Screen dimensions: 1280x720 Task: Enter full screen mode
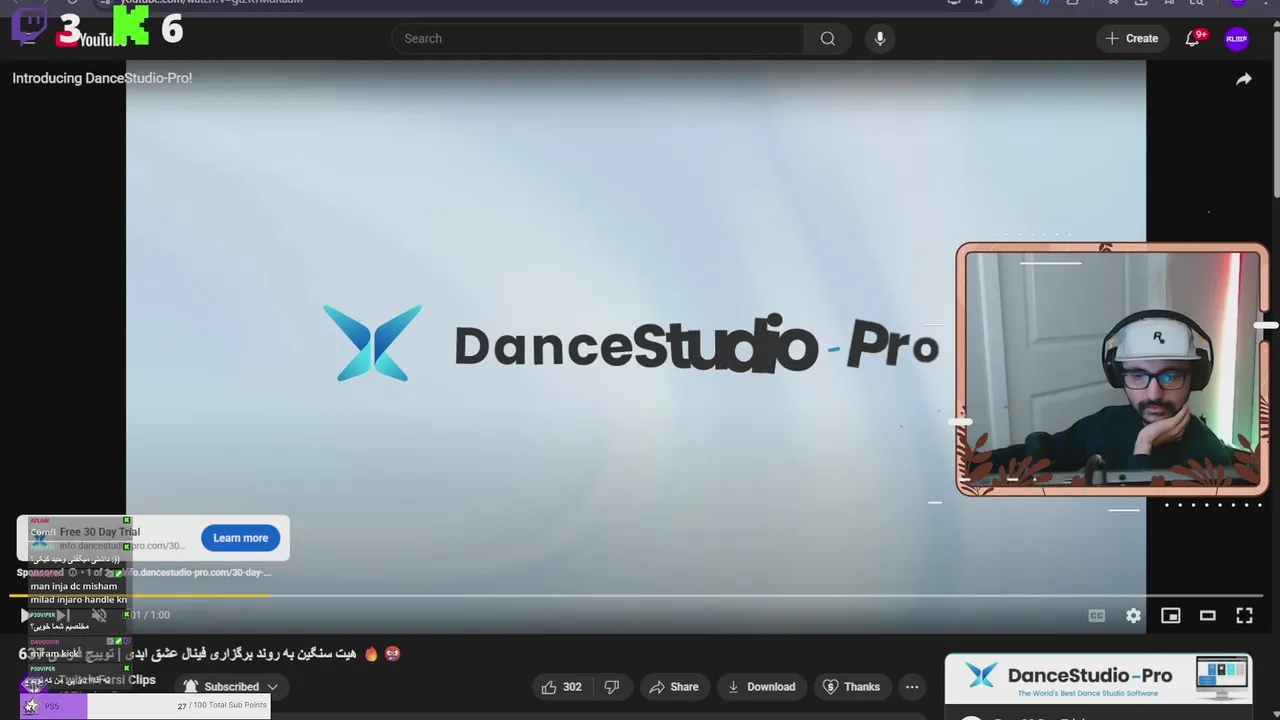click(1244, 615)
